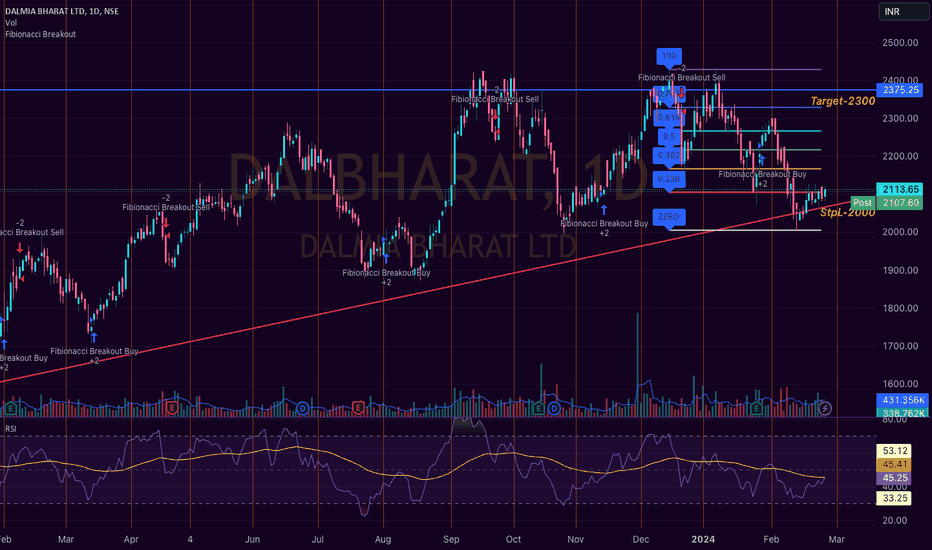
Task: Click the 2107.60 post-market price label
Action: pos(900,203)
